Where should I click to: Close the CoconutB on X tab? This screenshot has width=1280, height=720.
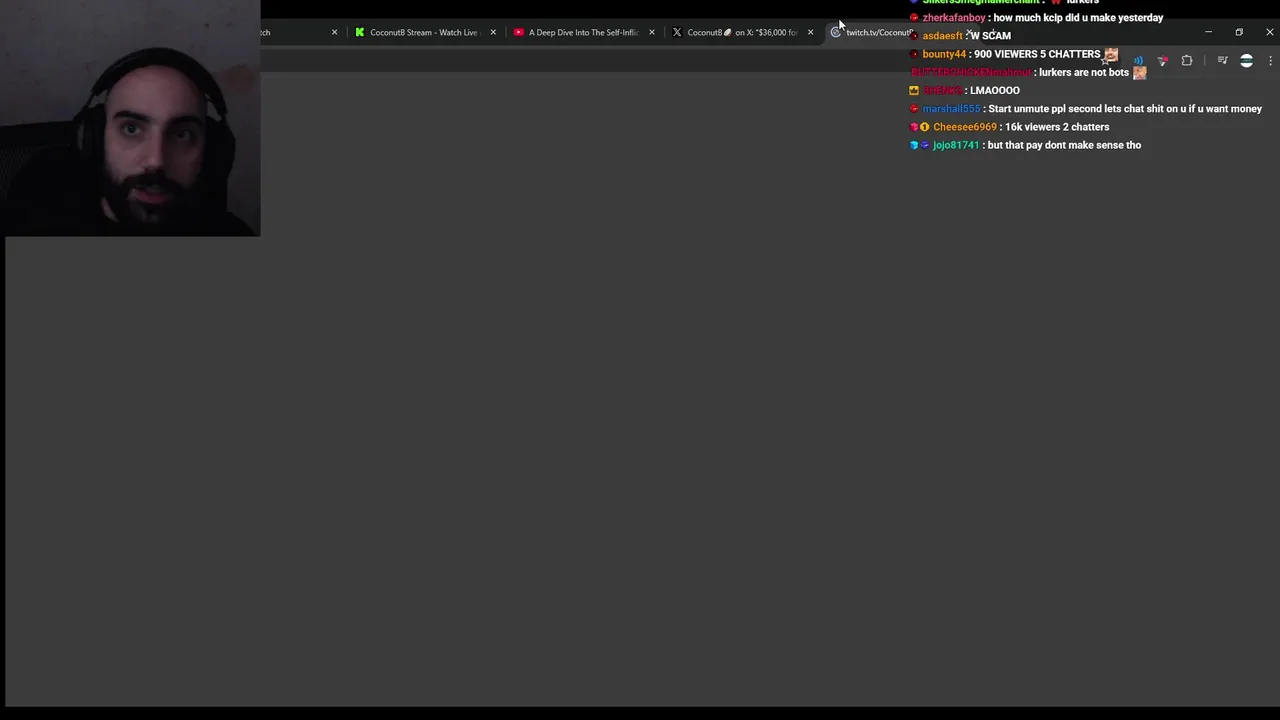[810, 32]
